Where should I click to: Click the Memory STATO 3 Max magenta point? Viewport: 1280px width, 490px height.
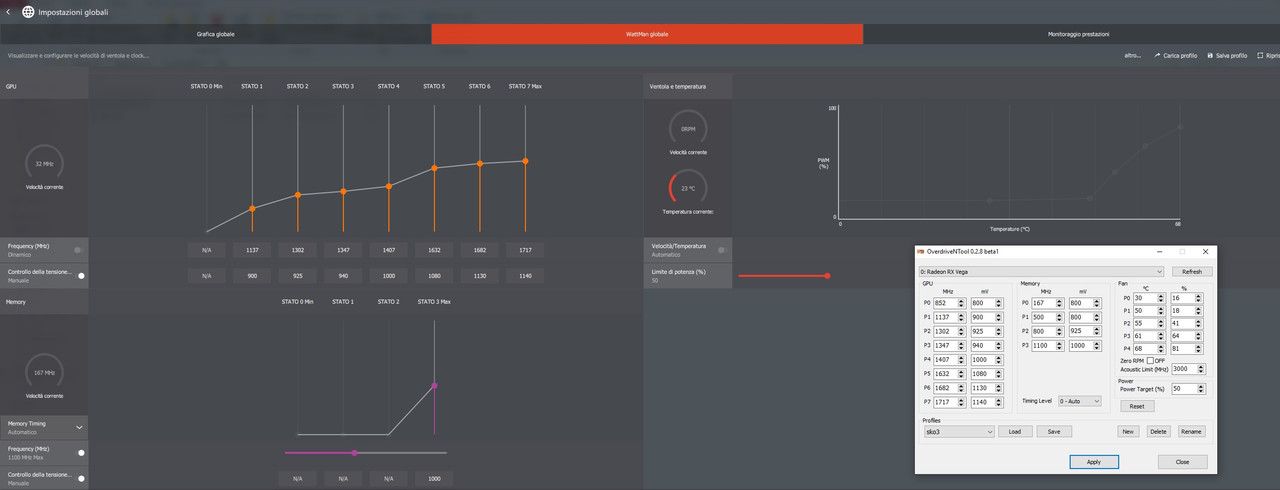coord(434,385)
